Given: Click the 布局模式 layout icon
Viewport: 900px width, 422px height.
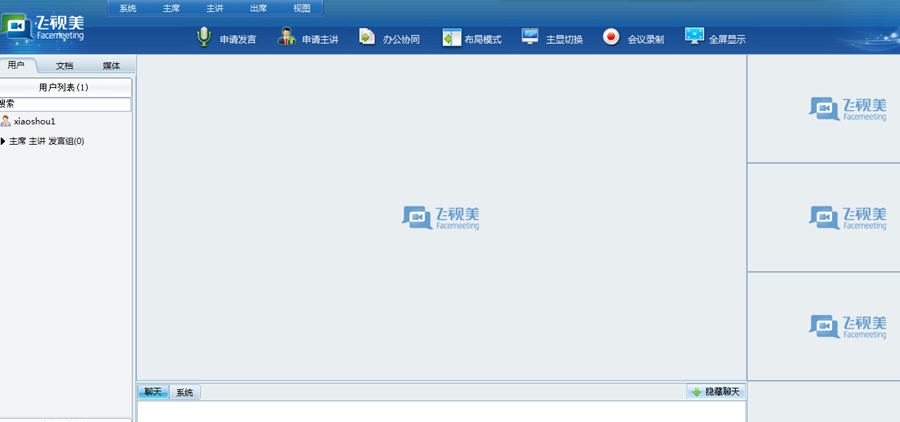Looking at the screenshot, I should click(452, 38).
